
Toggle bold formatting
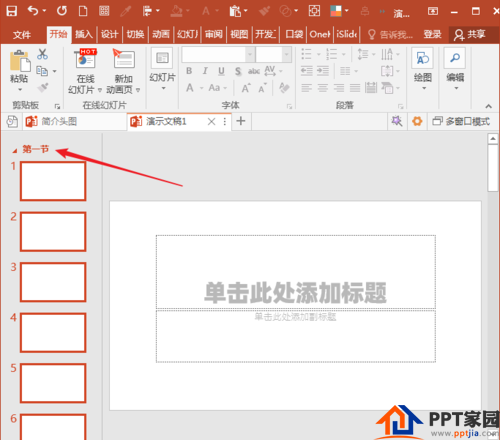[189, 71]
